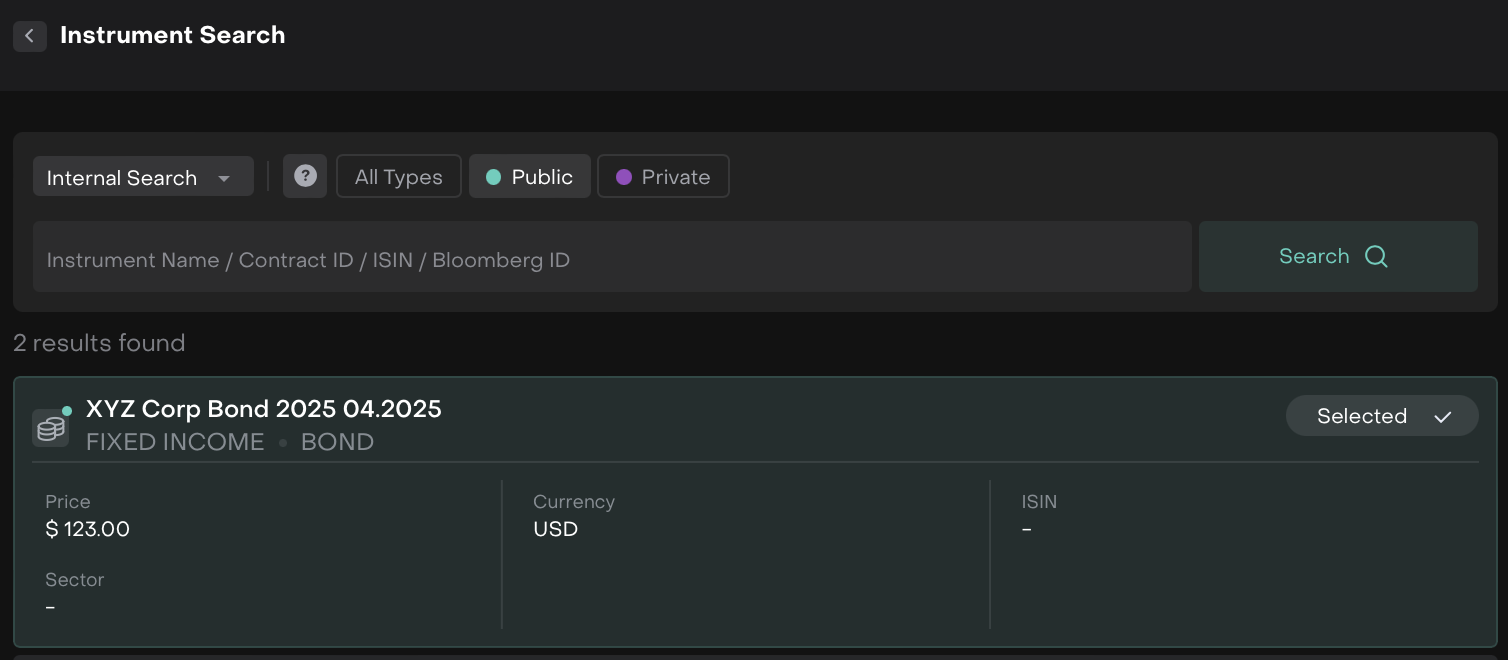Image resolution: width=1508 pixels, height=660 pixels.
Task: Click the Instrument Search page heading
Action: coord(172,35)
